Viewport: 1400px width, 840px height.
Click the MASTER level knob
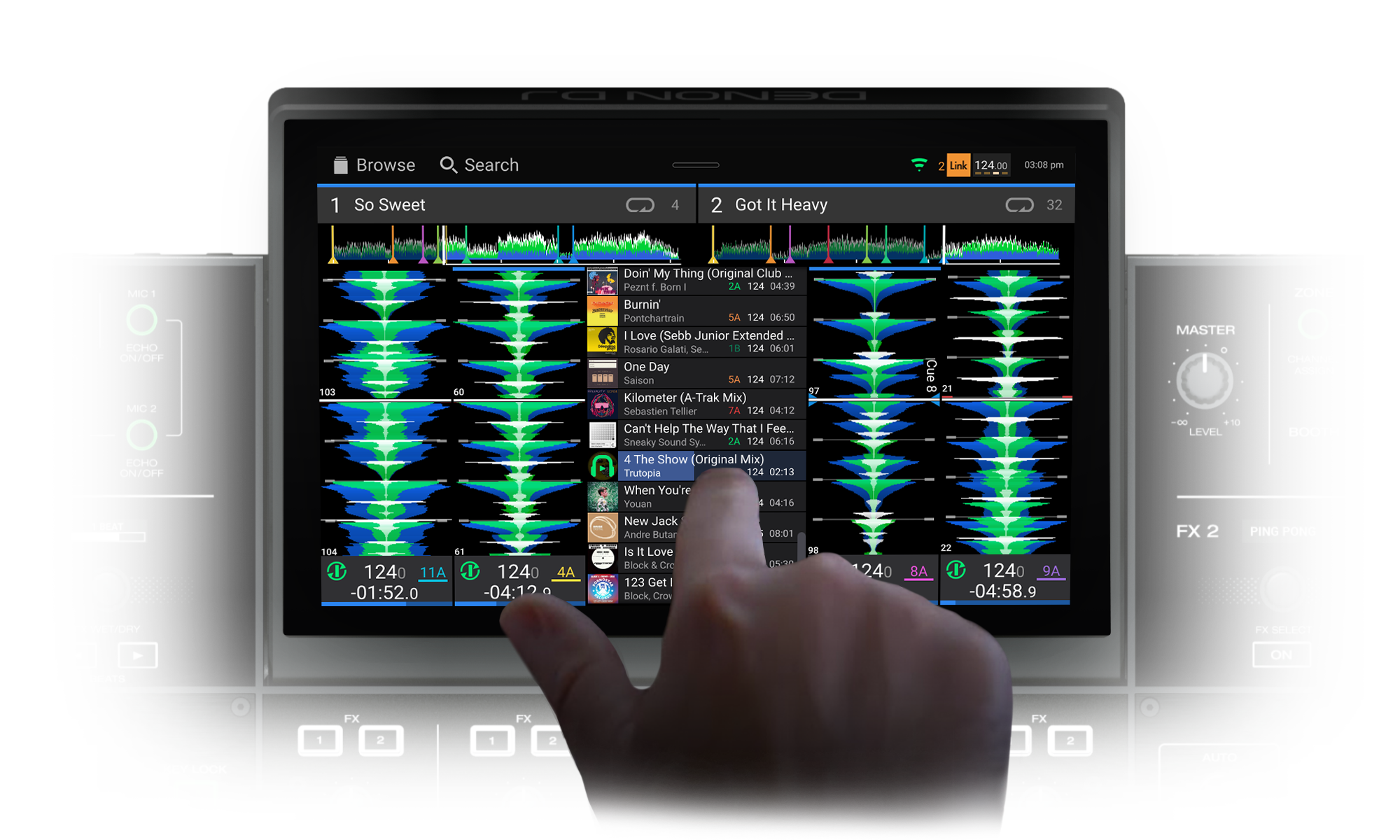coord(1205,381)
